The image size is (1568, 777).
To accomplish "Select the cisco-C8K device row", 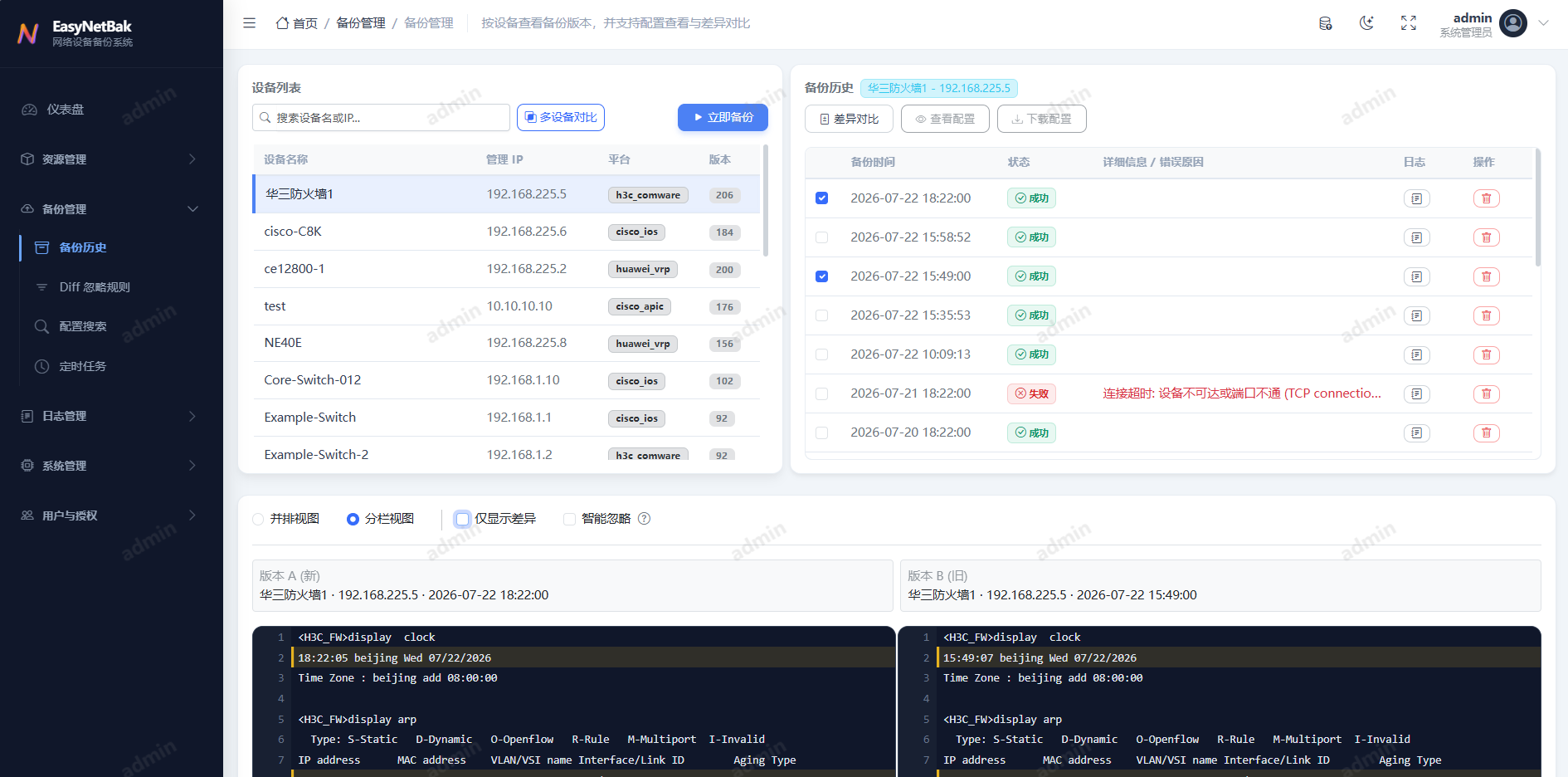I will [506, 232].
